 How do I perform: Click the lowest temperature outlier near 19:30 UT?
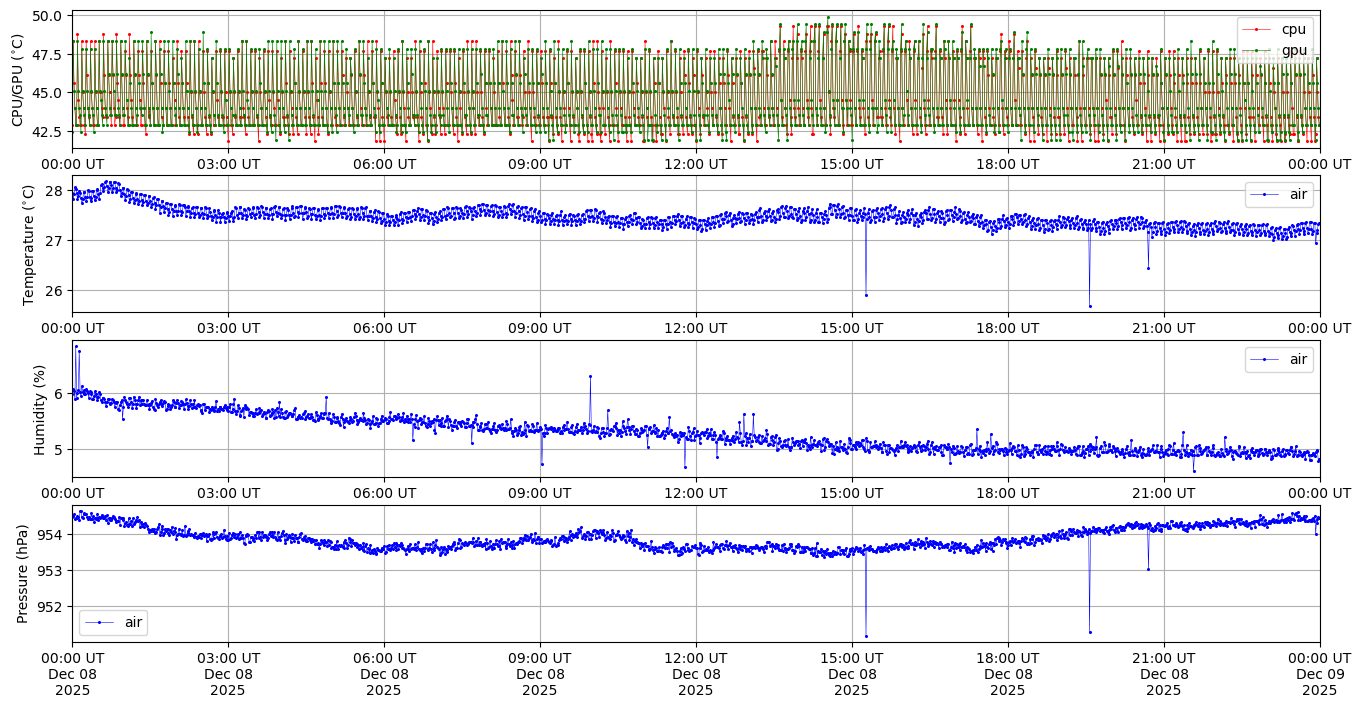click(1090, 306)
